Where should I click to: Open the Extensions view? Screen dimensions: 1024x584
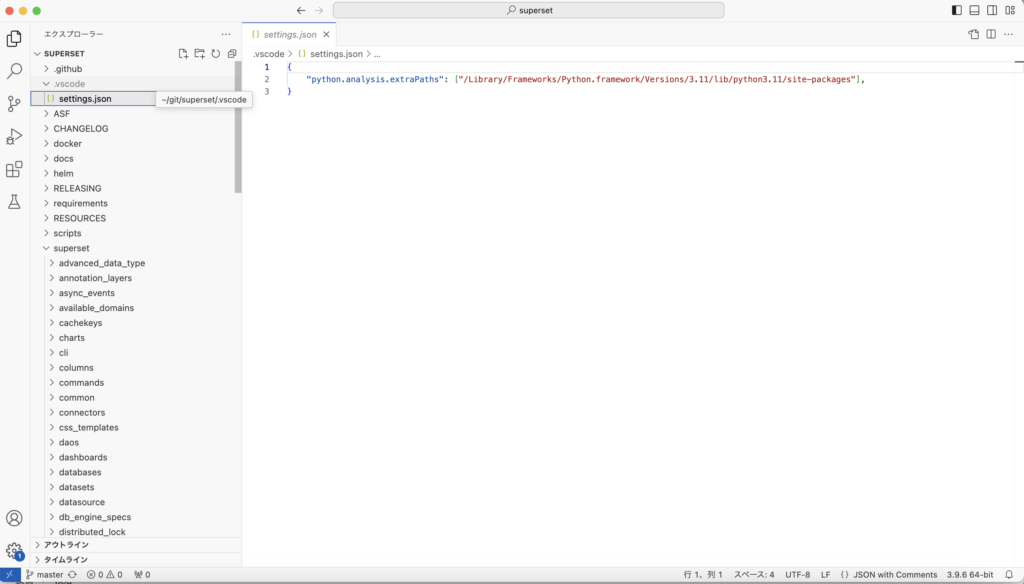tap(14, 169)
